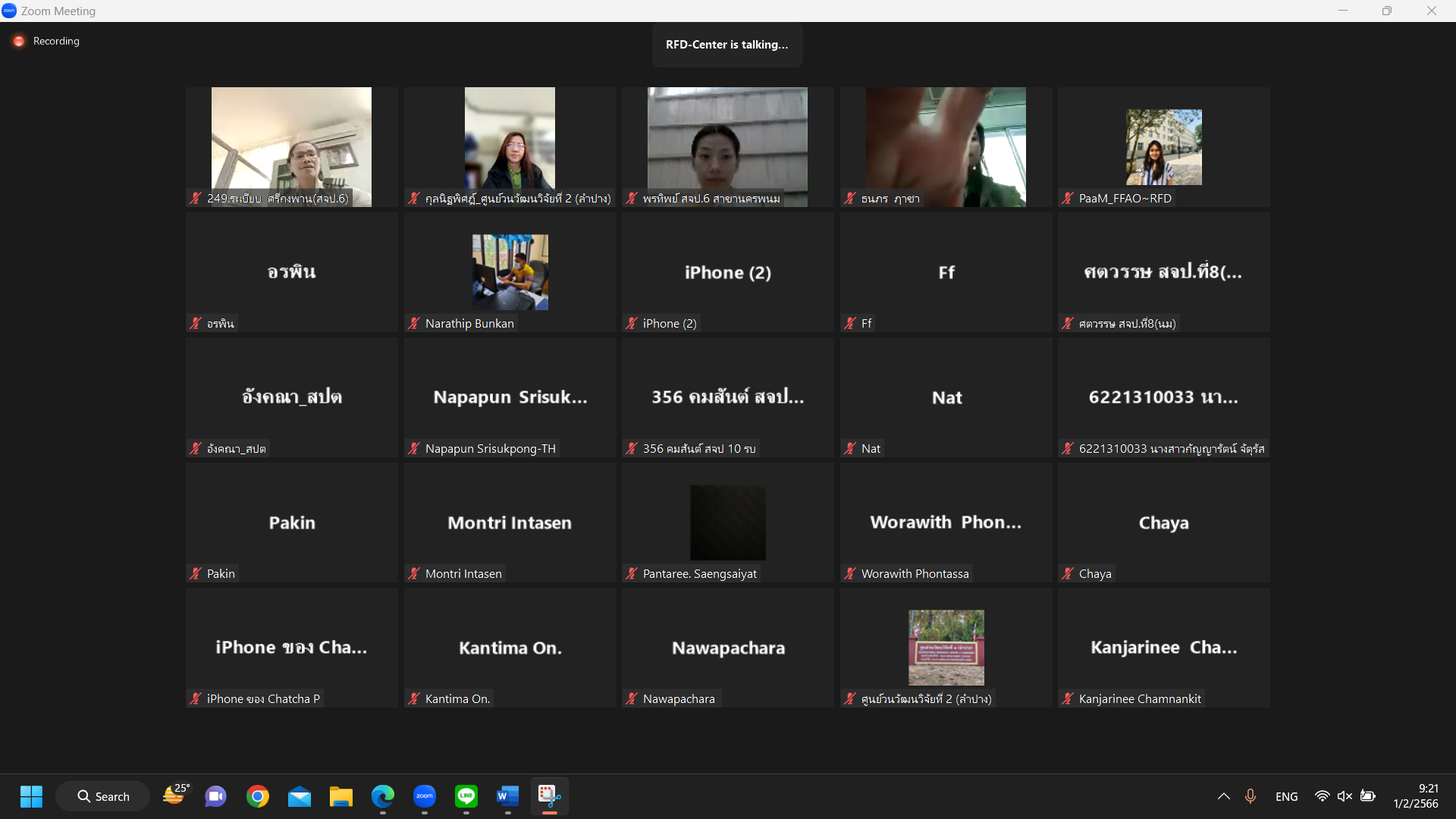Open LINE app in the taskbar
Viewport: 1456px width, 819px height.
466,796
